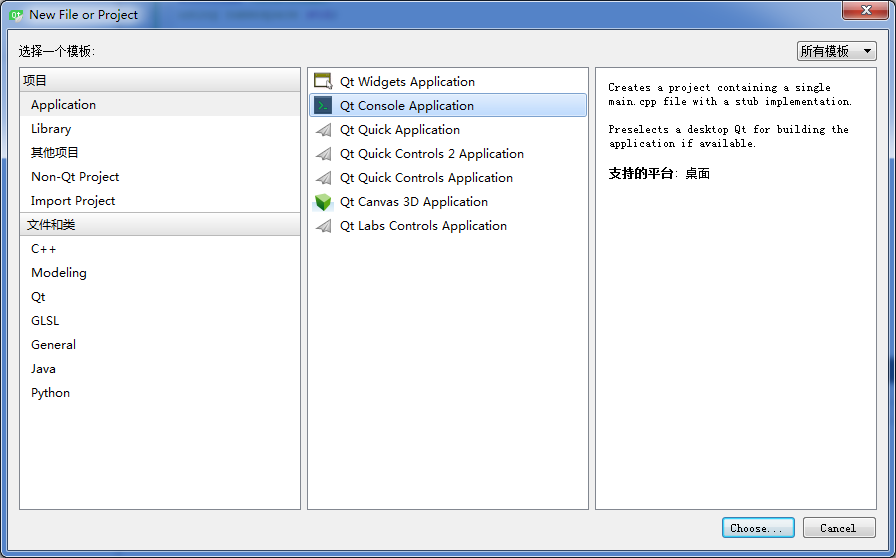Select the Python category

tap(160, 393)
